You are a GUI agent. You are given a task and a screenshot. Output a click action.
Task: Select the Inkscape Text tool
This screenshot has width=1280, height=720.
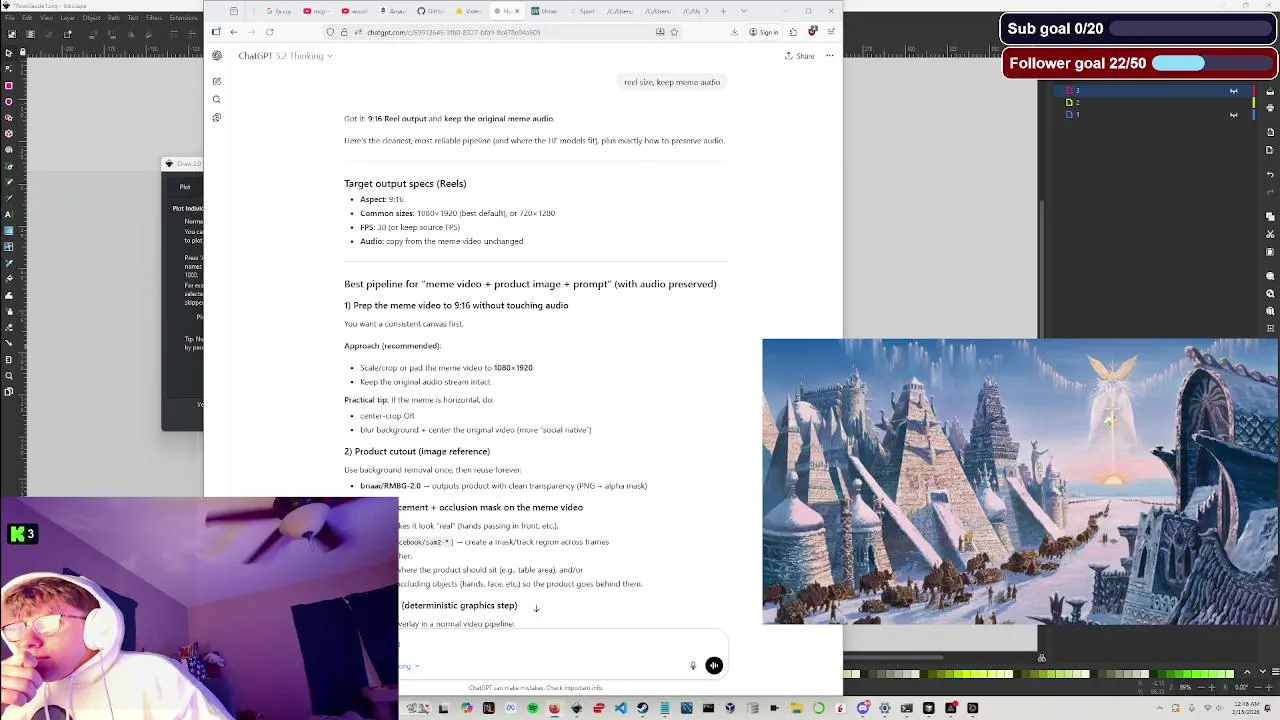coord(9,214)
